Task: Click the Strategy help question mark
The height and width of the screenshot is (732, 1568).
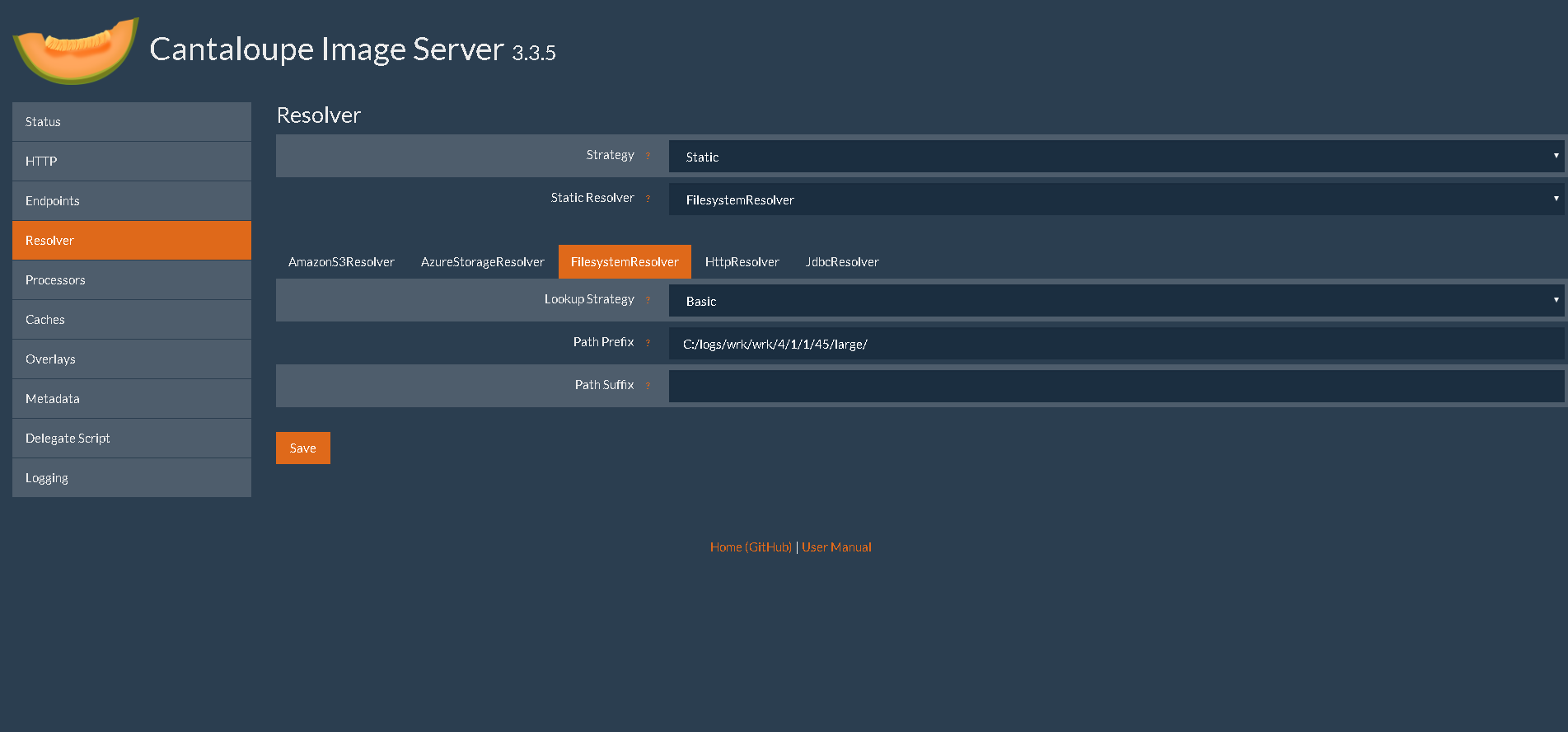Action: [648, 156]
